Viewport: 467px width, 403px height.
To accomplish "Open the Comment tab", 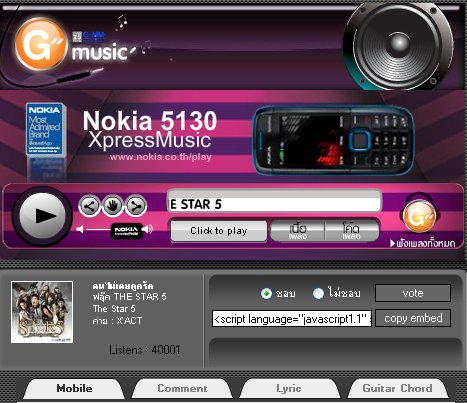I will (x=182, y=389).
